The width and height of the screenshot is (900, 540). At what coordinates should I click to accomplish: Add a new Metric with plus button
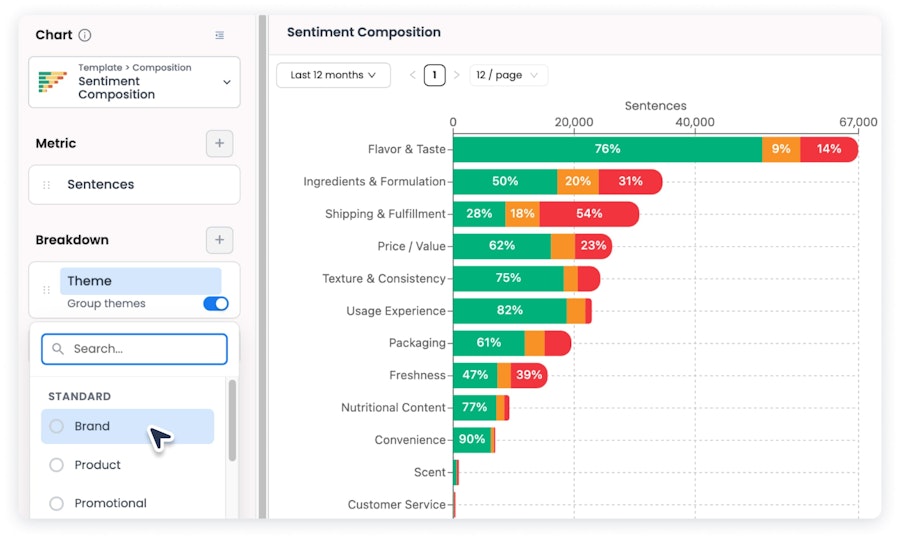pyautogui.click(x=219, y=143)
